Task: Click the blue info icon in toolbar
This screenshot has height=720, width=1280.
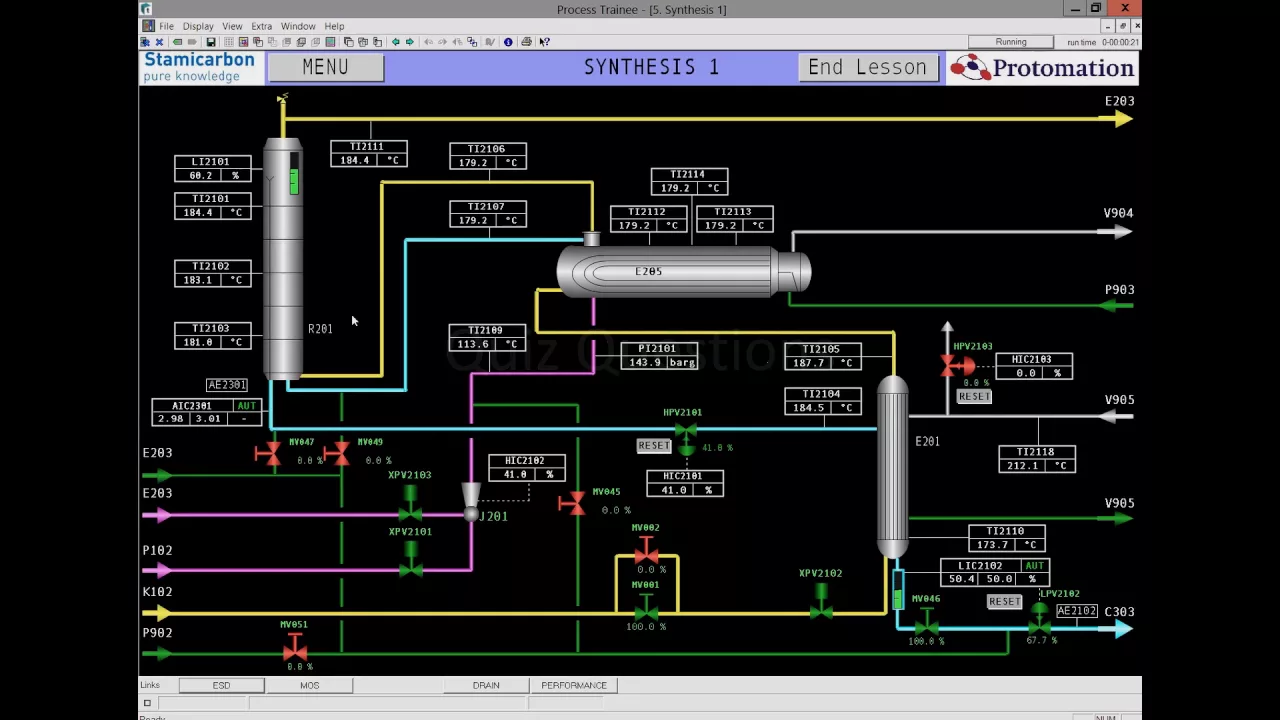Action: point(508,42)
